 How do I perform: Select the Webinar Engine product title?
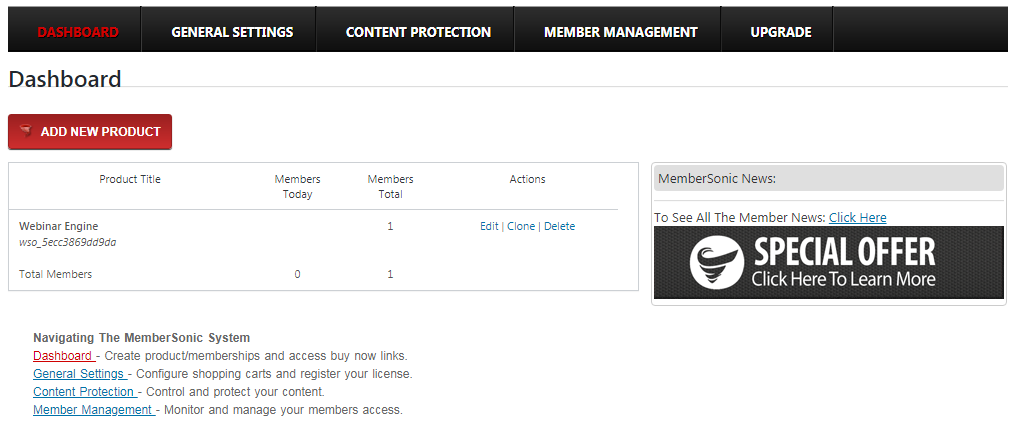58,226
